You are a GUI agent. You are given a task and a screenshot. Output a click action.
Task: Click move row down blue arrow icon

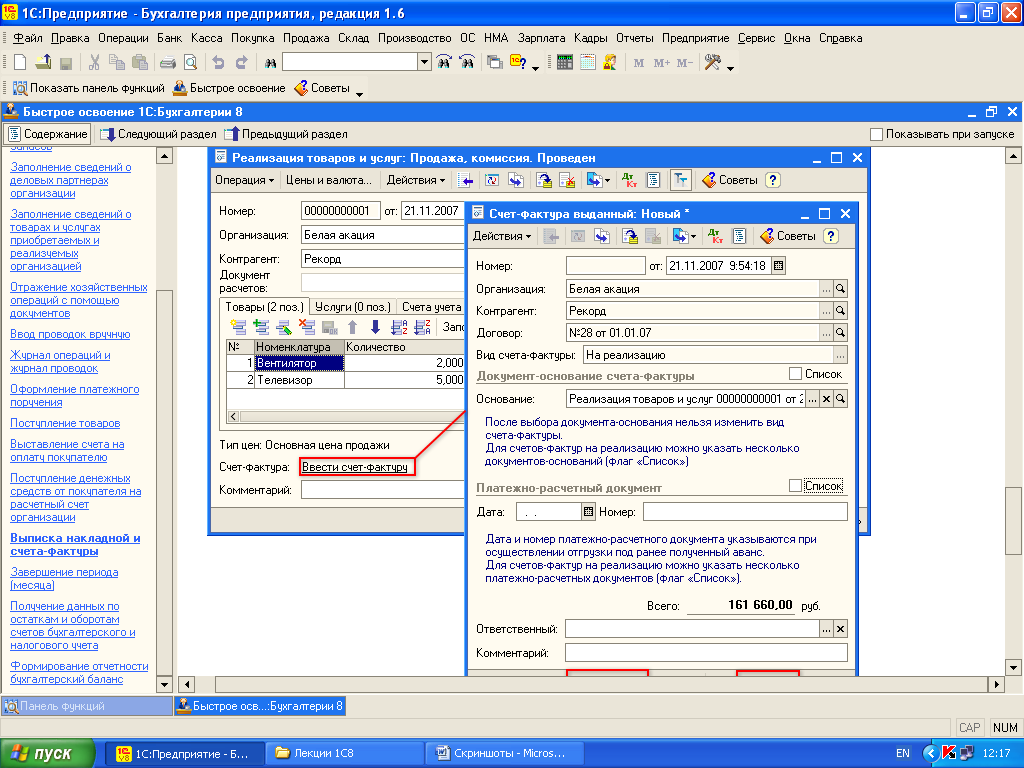pyautogui.click(x=376, y=327)
